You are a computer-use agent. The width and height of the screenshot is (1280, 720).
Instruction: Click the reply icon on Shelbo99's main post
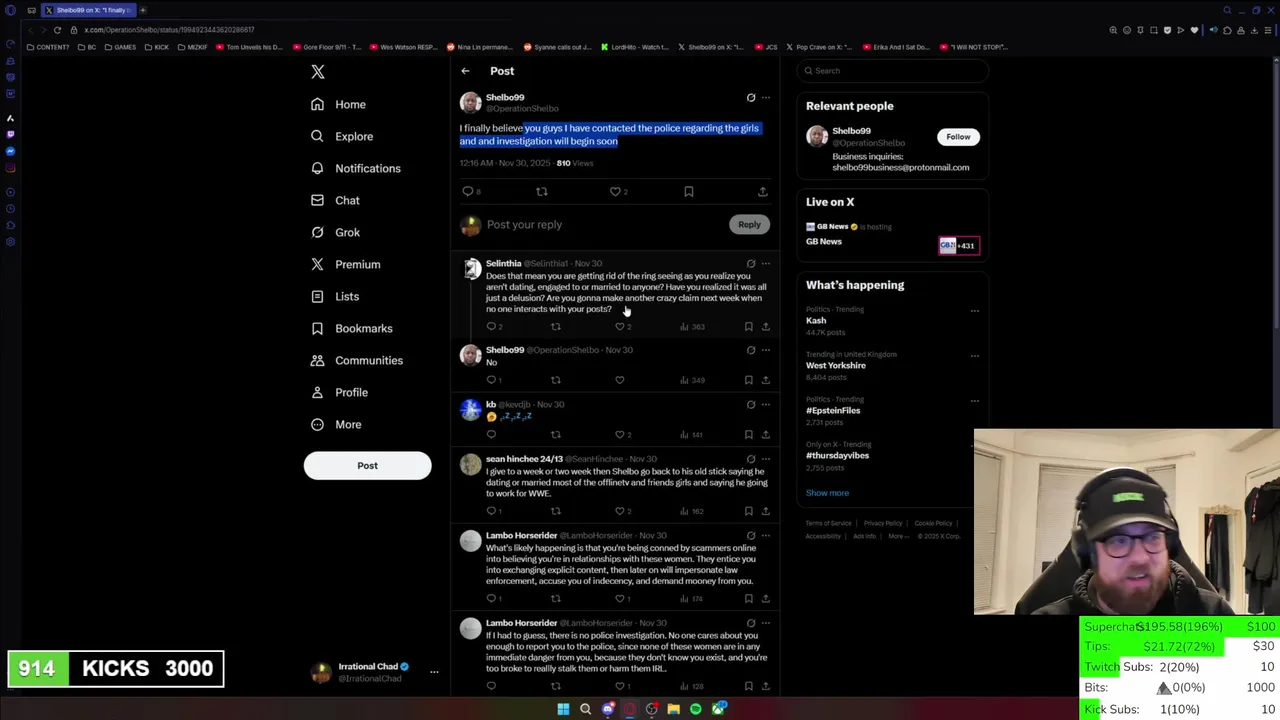(x=468, y=191)
